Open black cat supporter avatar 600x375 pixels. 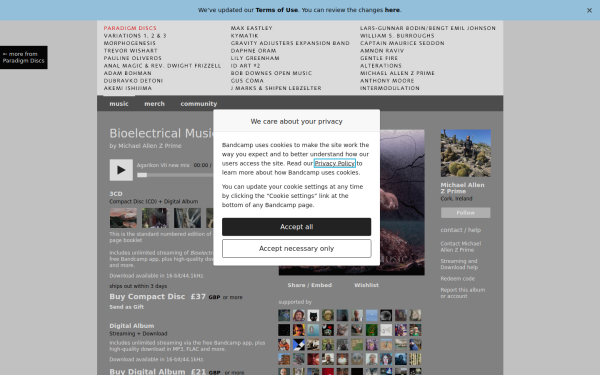point(313,315)
